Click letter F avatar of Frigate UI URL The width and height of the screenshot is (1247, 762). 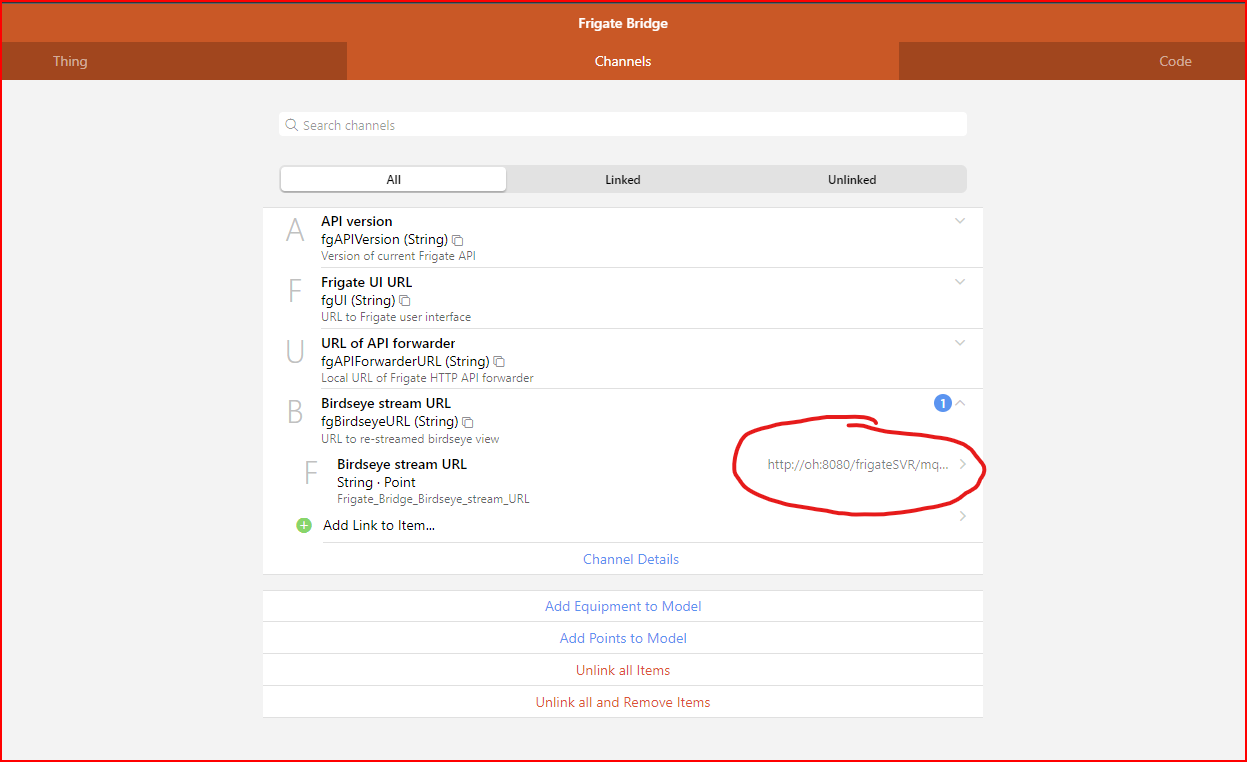point(295,291)
